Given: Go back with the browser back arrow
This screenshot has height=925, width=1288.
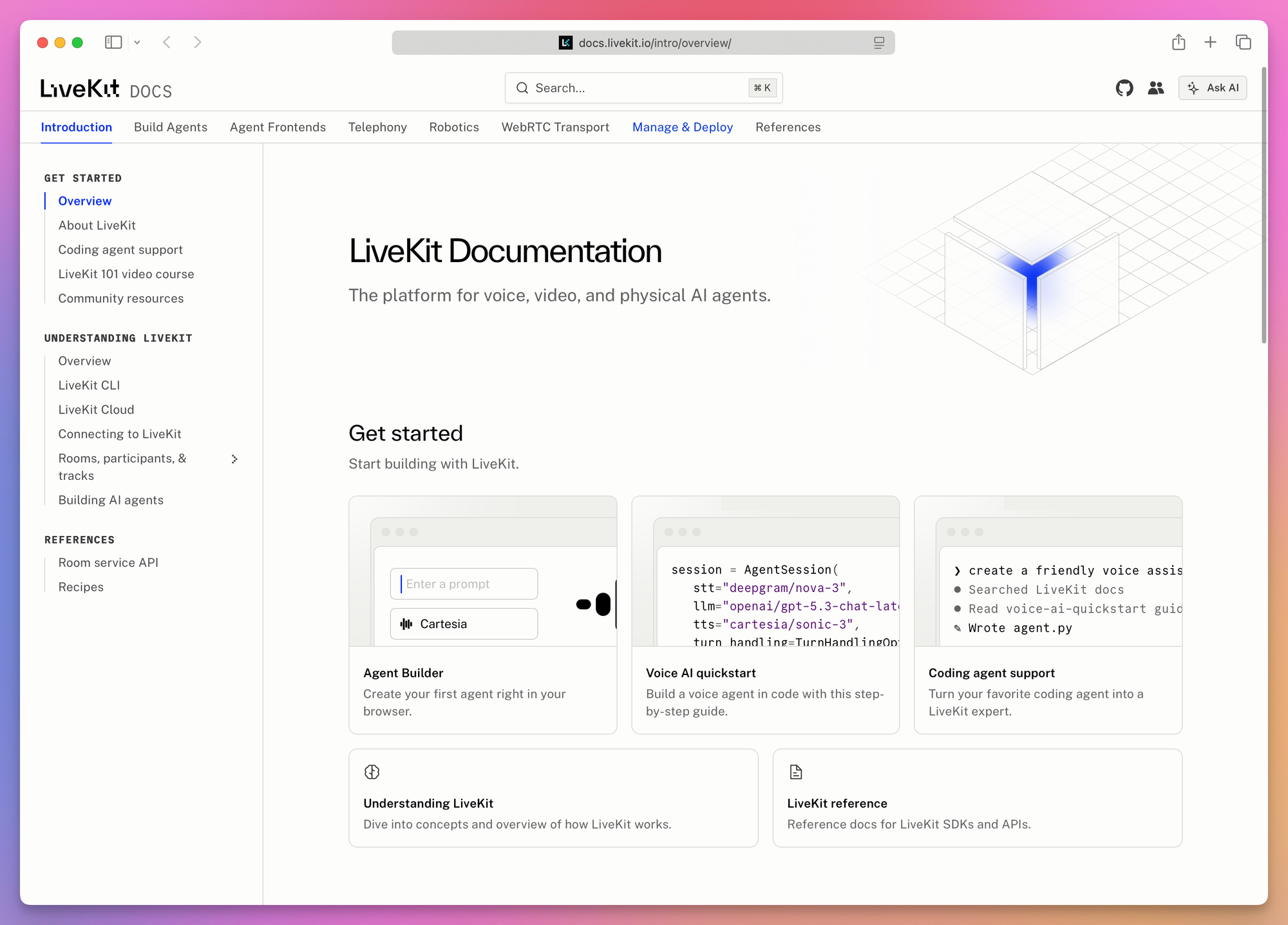Looking at the screenshot, I should coord(167,43).
